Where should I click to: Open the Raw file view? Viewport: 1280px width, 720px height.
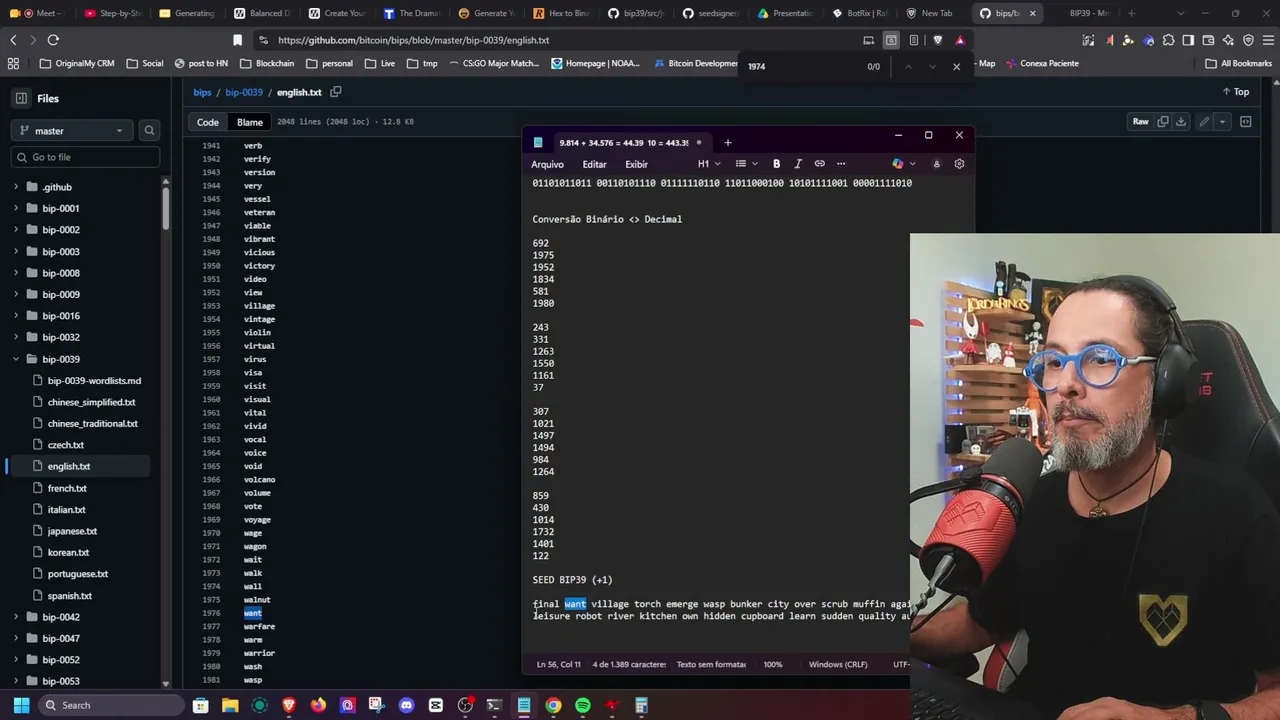click(1140, 122)
